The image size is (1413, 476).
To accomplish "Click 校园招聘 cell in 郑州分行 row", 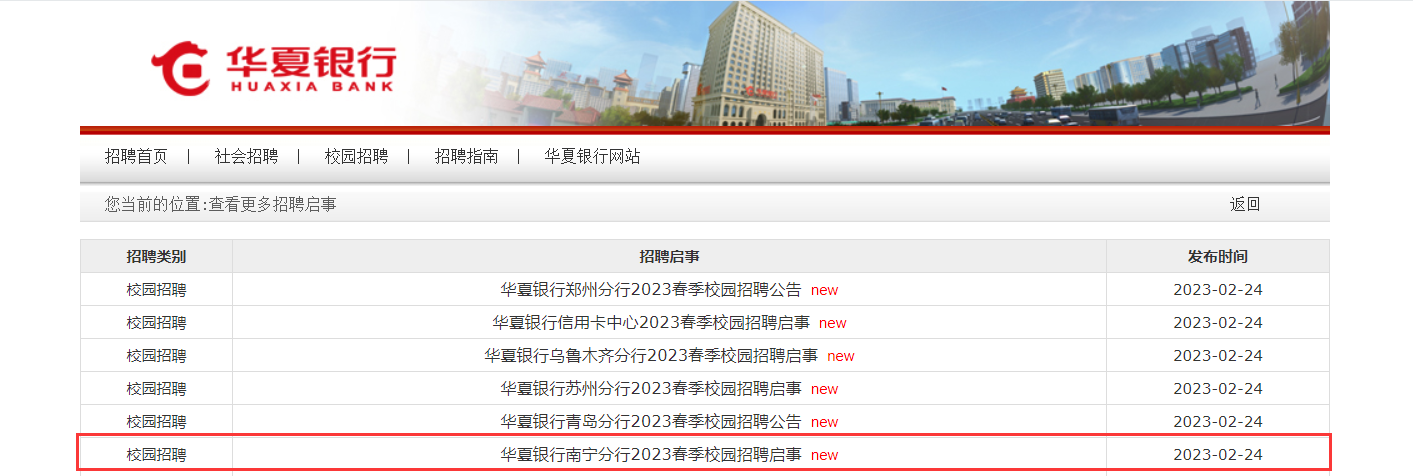I will click(x=156, y=290).
